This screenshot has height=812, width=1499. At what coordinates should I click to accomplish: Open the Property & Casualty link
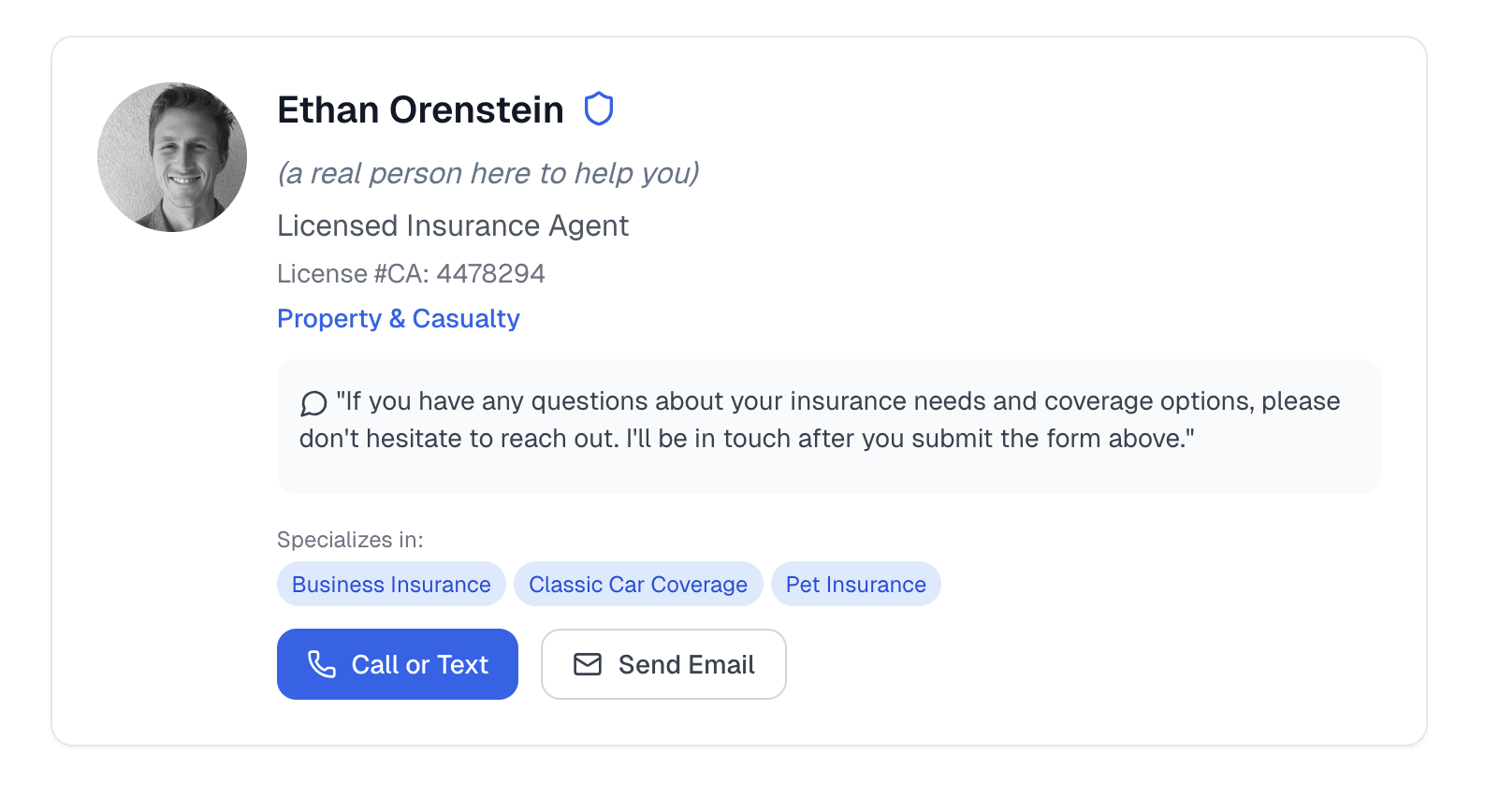pos(398,319)
